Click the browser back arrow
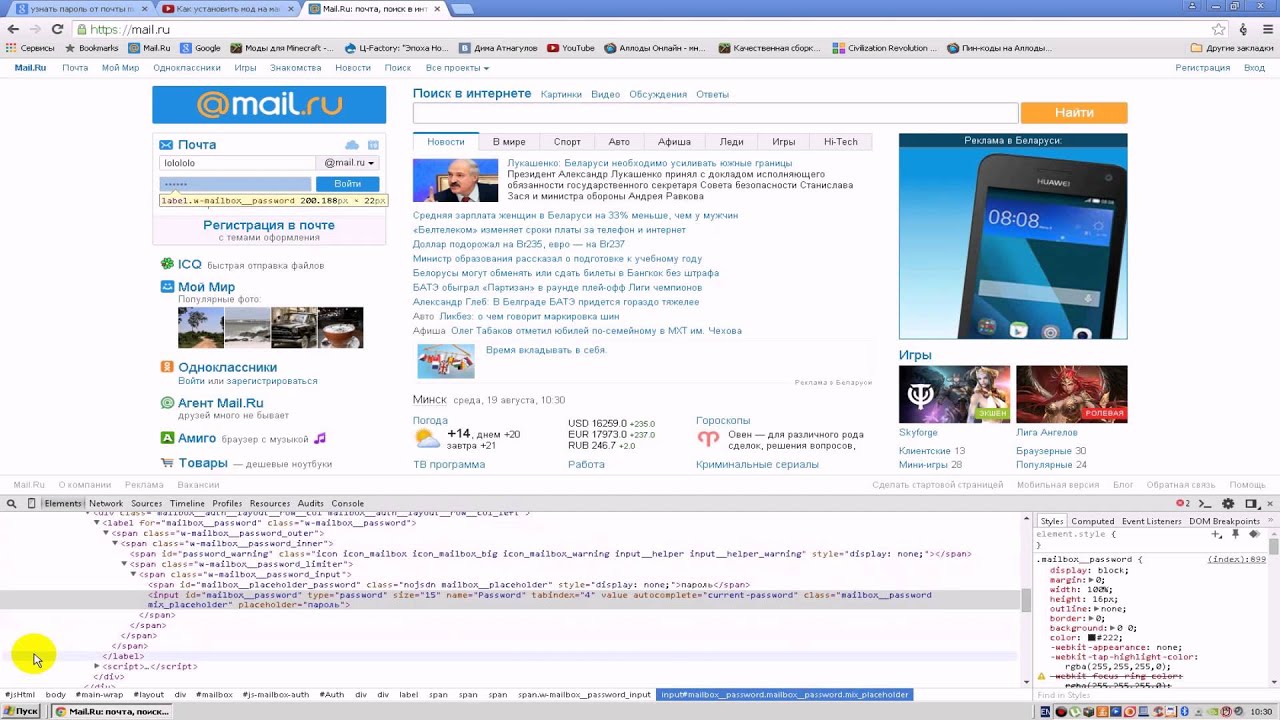The image size is (1280, 720). (13, 29)
